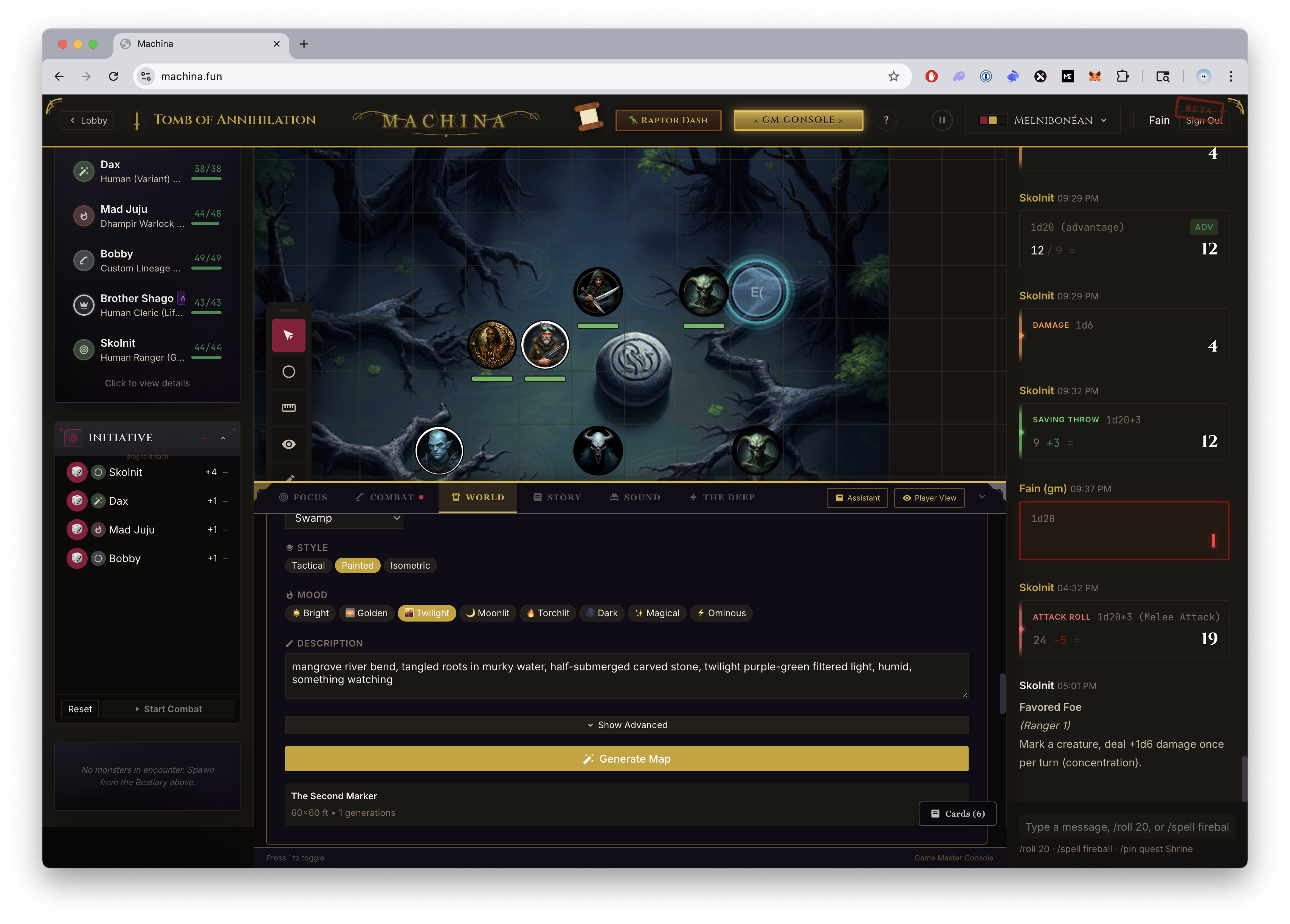Open the Melnibonéan theme dropdown
1290x924 pixels.
point(1042,120)
